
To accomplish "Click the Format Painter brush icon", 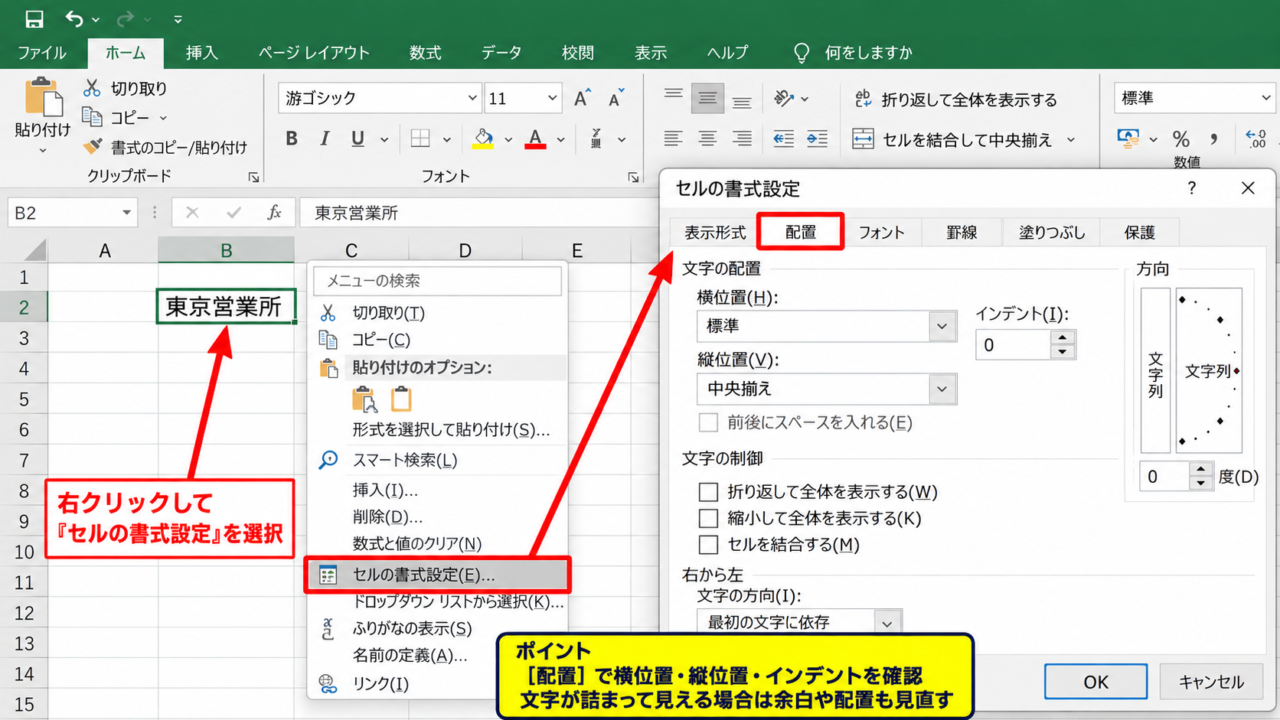I will point(92,147).
